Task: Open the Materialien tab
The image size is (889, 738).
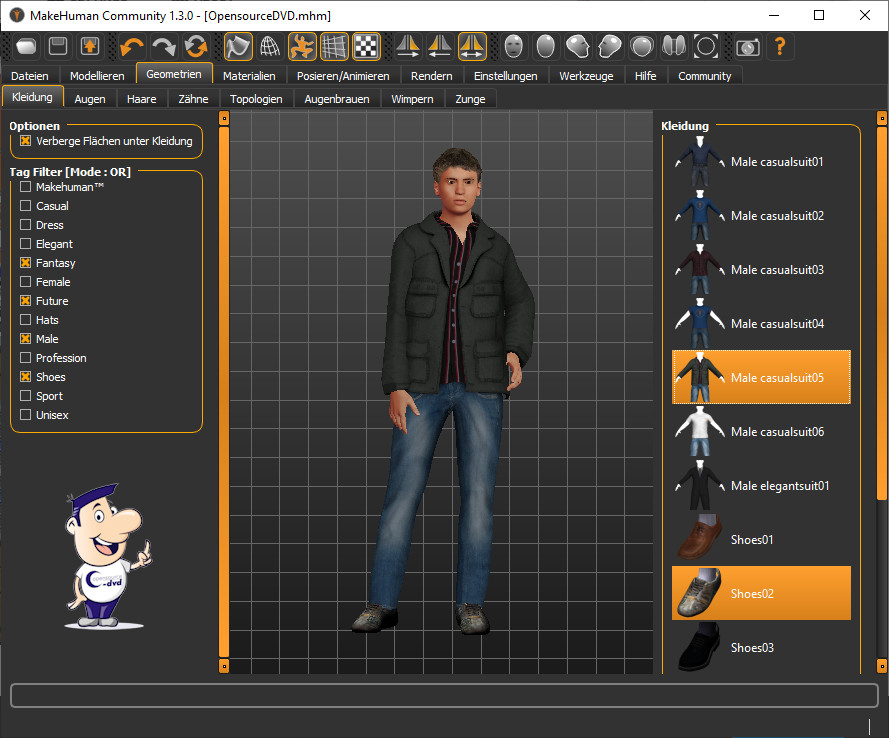Action: [x=249, y=76]
